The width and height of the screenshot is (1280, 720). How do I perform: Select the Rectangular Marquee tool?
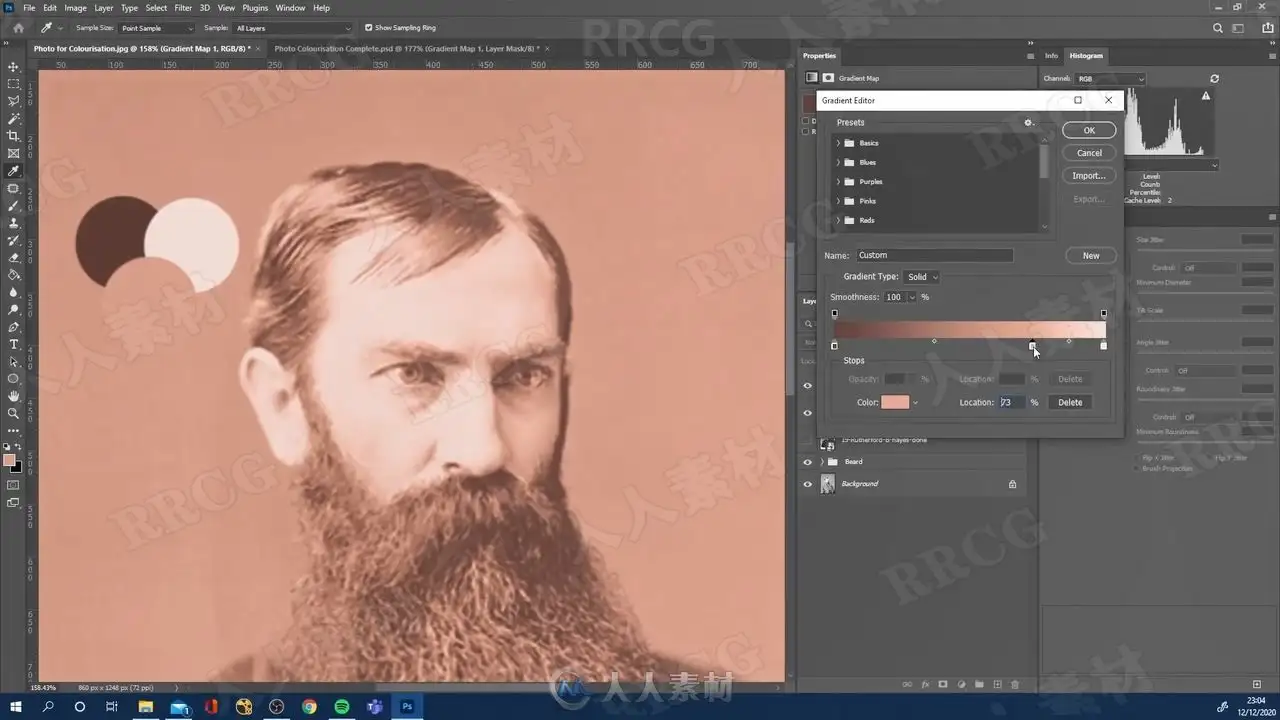(x=14, y=84)
